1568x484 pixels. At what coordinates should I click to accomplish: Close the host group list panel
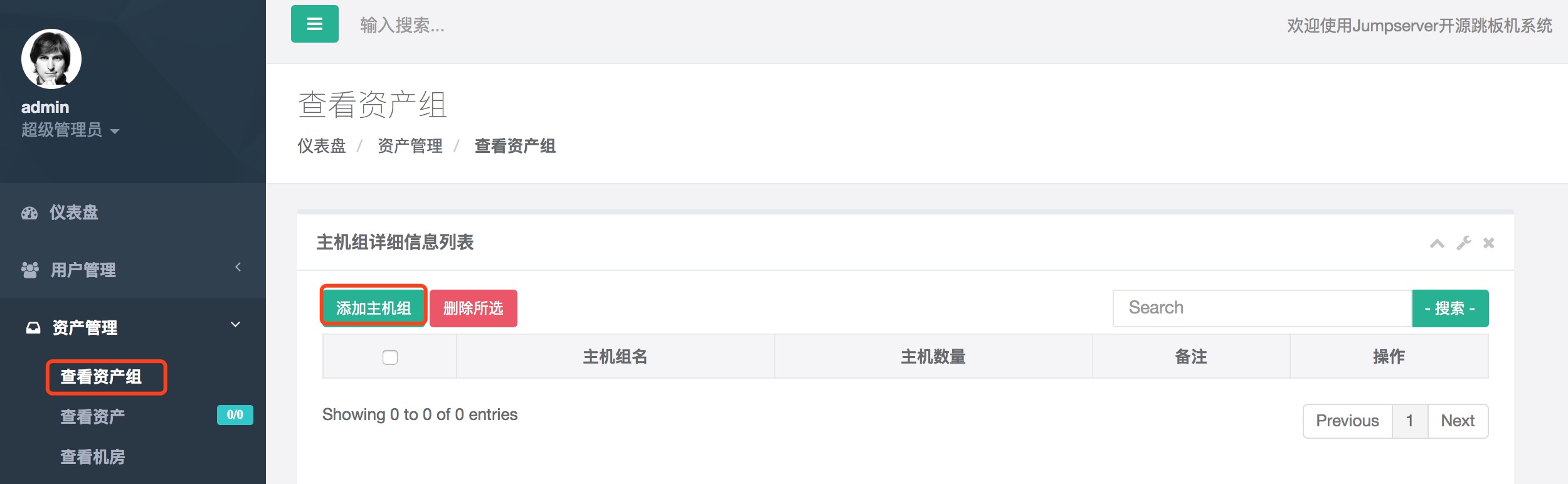coord(1489,243)
